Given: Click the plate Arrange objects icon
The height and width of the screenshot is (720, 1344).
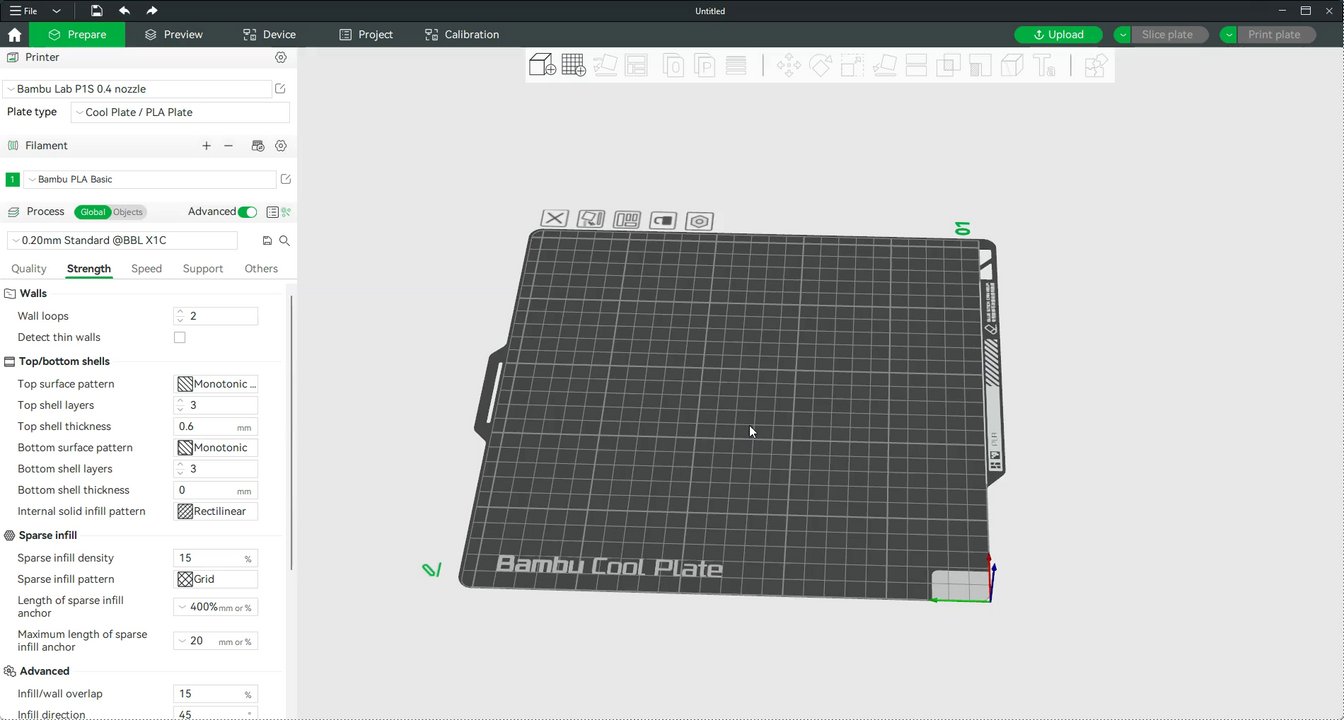Looking at the screenshot, I should 627,219.
